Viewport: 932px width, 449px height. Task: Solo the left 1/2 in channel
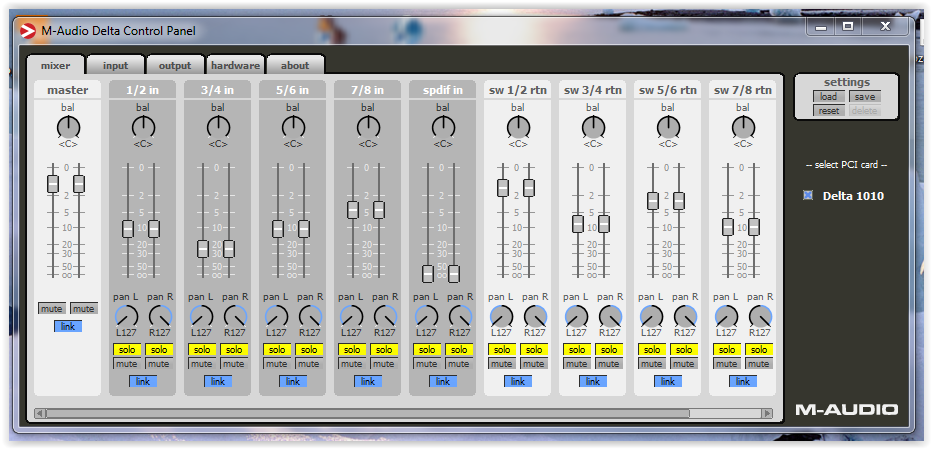(127, 350)
